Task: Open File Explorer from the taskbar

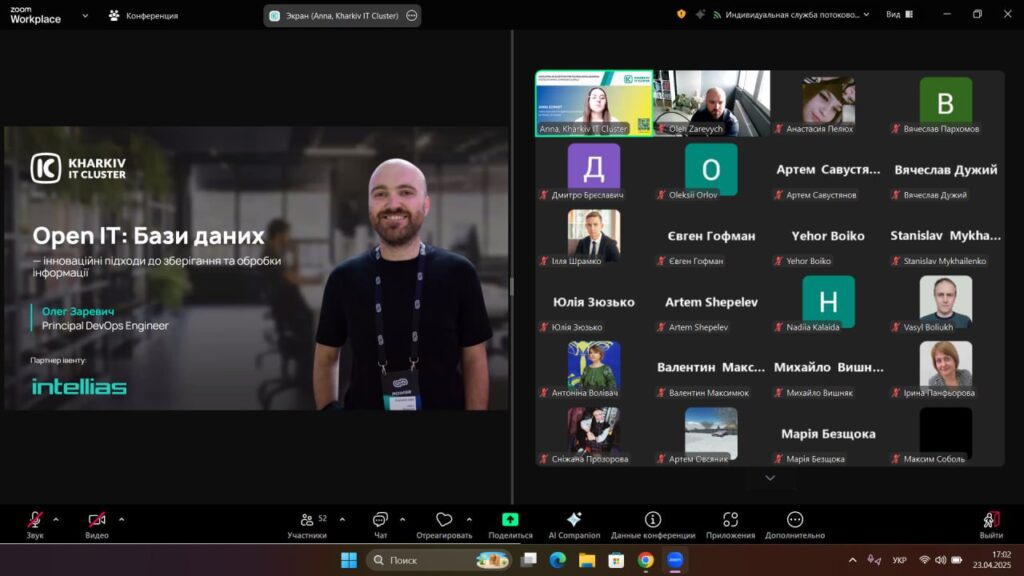Action: 587,560
